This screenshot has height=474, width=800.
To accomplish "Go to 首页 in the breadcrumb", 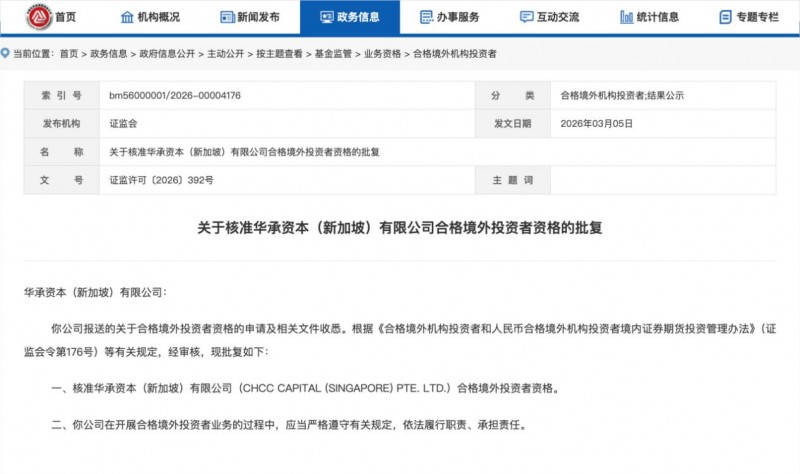I will point(69,54).
